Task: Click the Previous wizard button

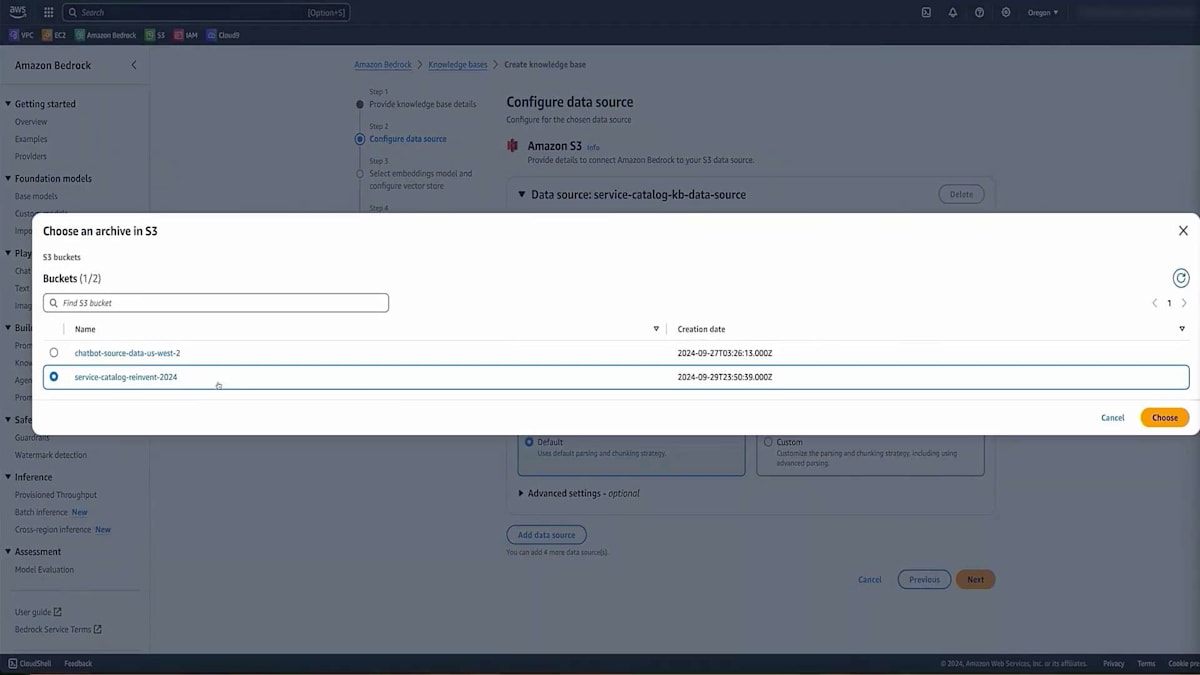Action: click(x=924, y=579)
